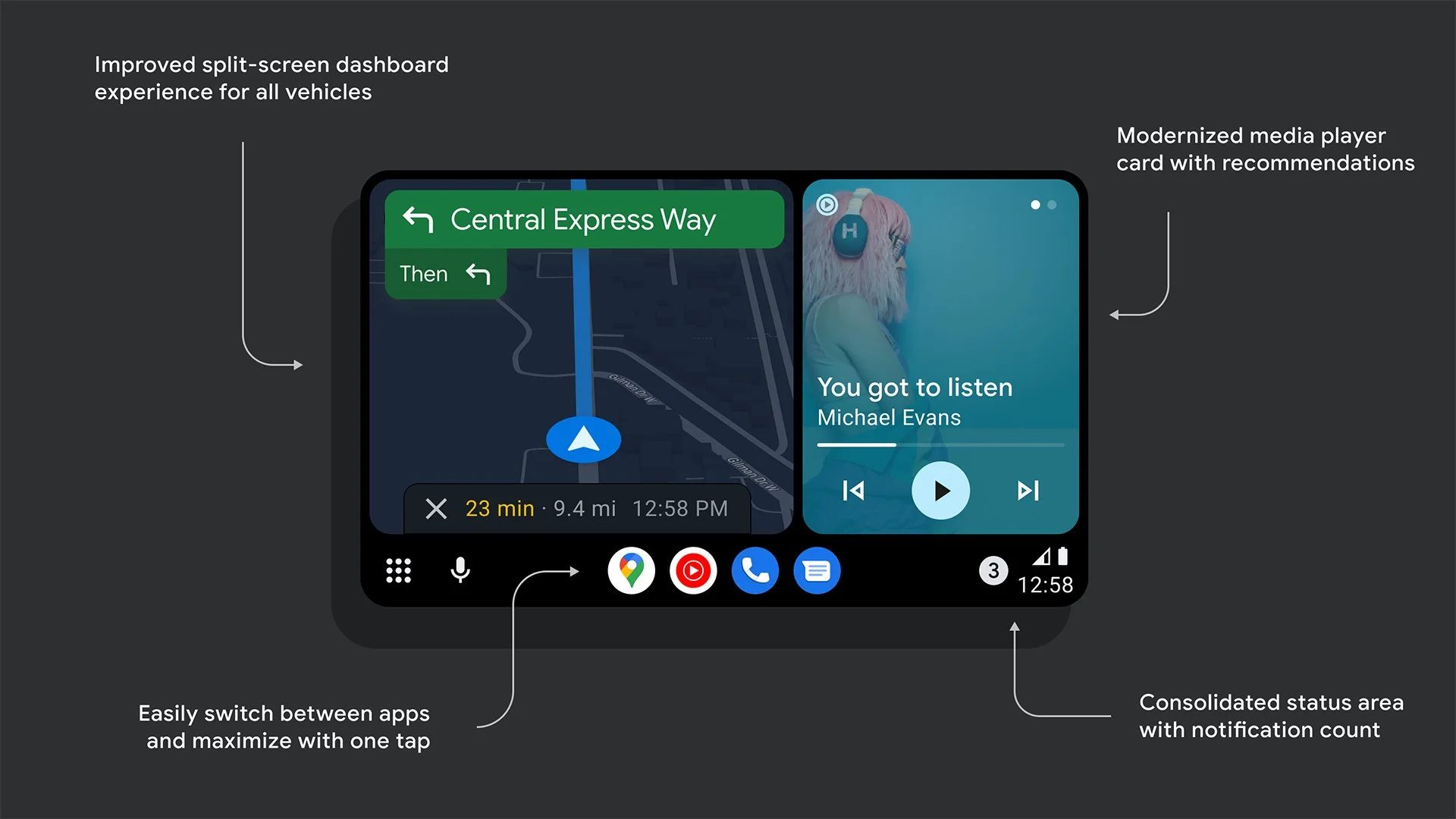This screenshot has height=819, width=1456.
Task: Skip to previous track in player
Action: tap(856, 490)
